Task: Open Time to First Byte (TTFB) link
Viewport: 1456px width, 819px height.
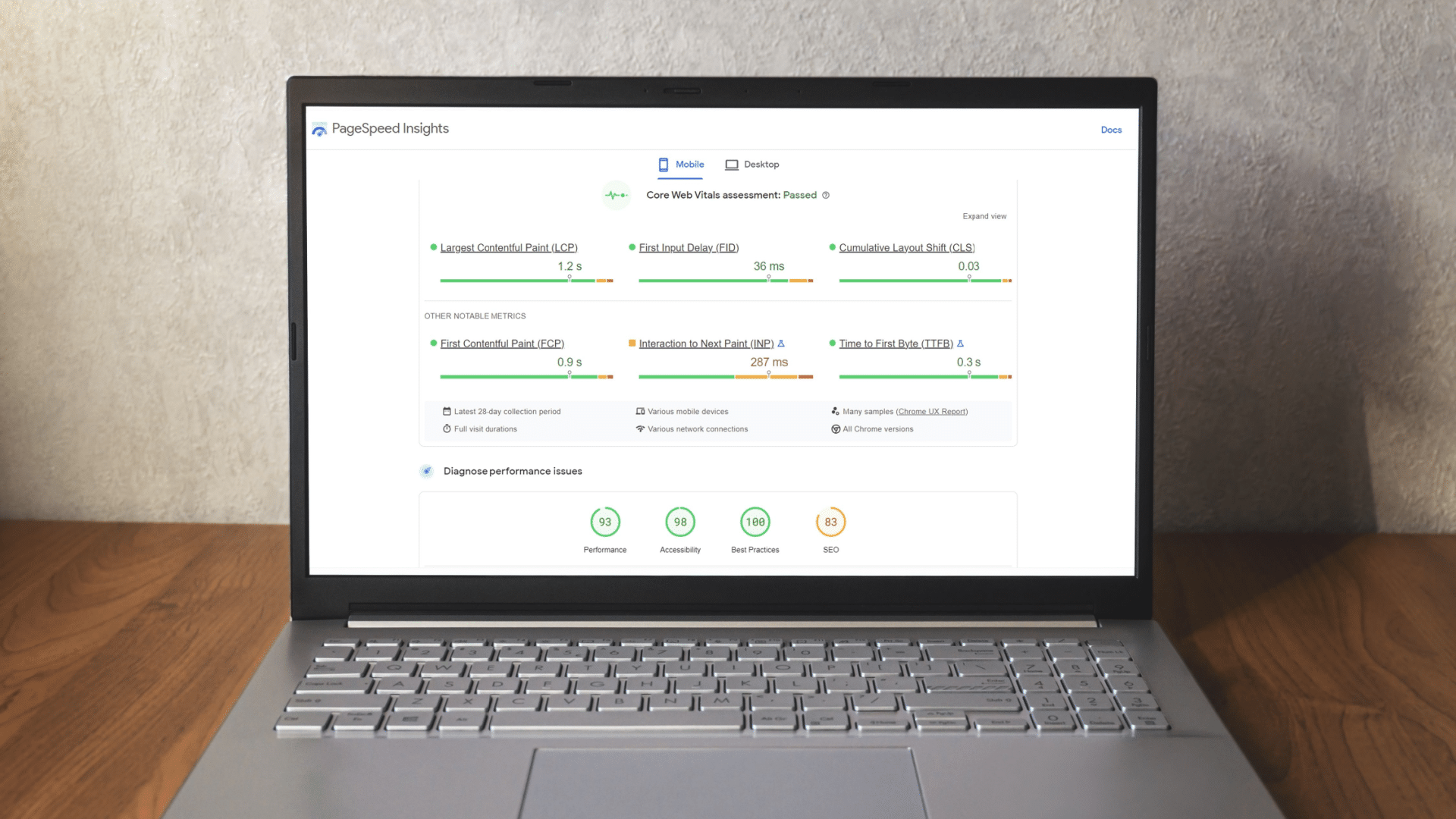Action: click(x=896, y=344)
